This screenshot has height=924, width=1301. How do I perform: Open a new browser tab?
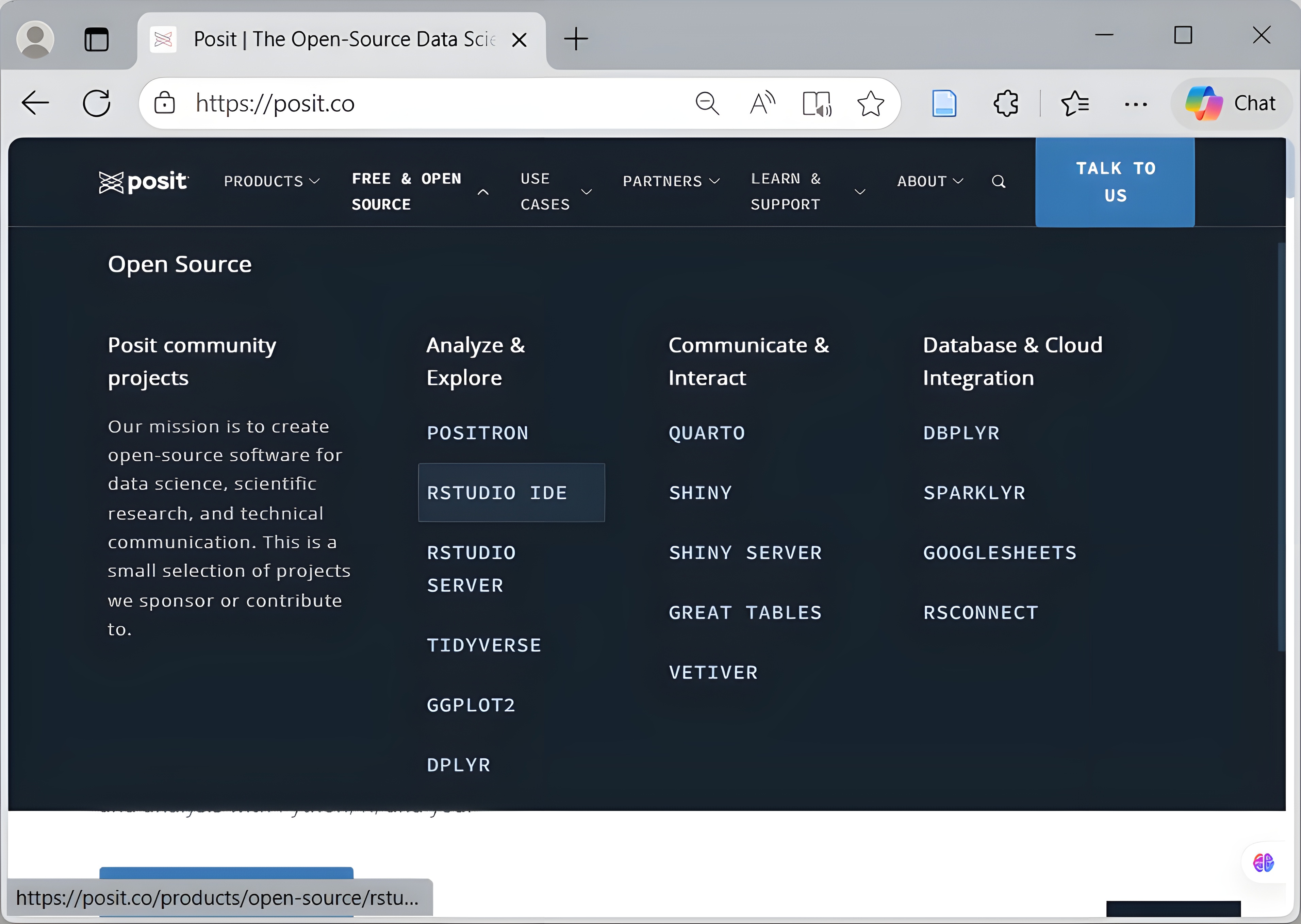point(576,39)
